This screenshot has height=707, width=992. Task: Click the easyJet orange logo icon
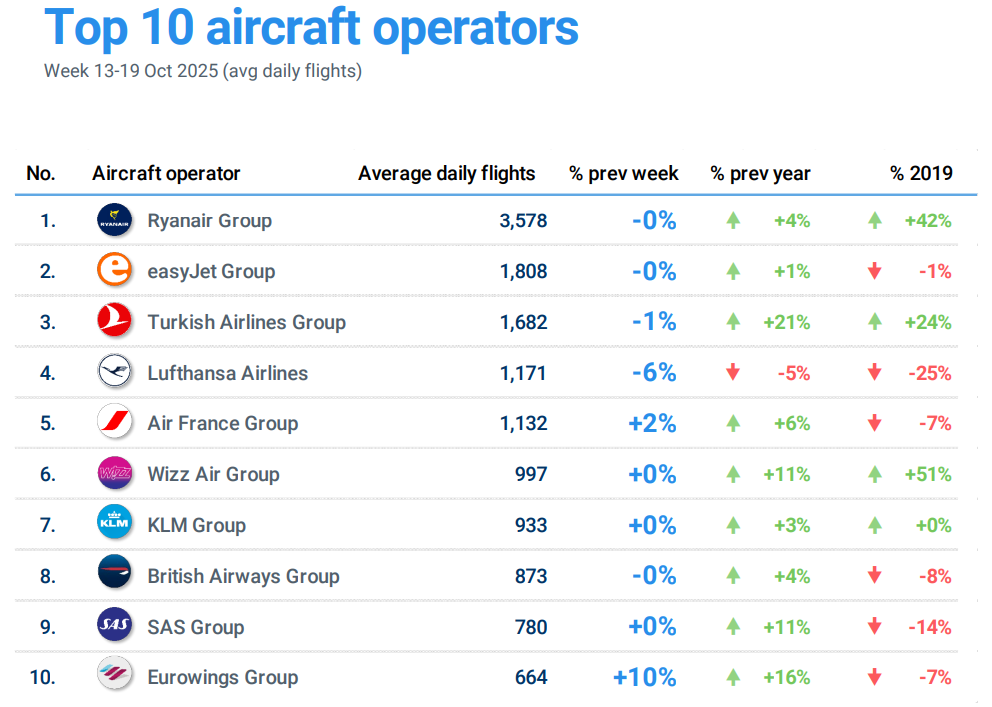[114, 271]
